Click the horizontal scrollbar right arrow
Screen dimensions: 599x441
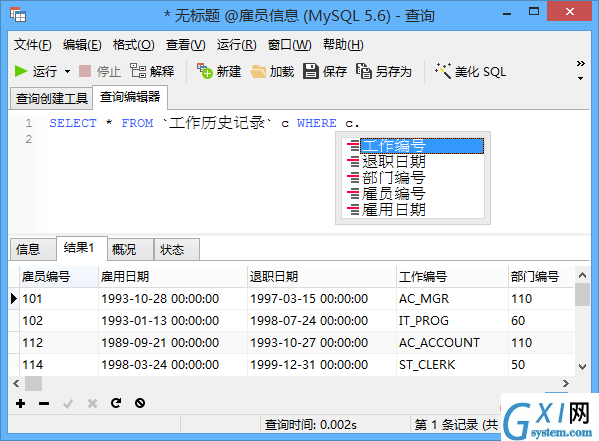[566, 383]
